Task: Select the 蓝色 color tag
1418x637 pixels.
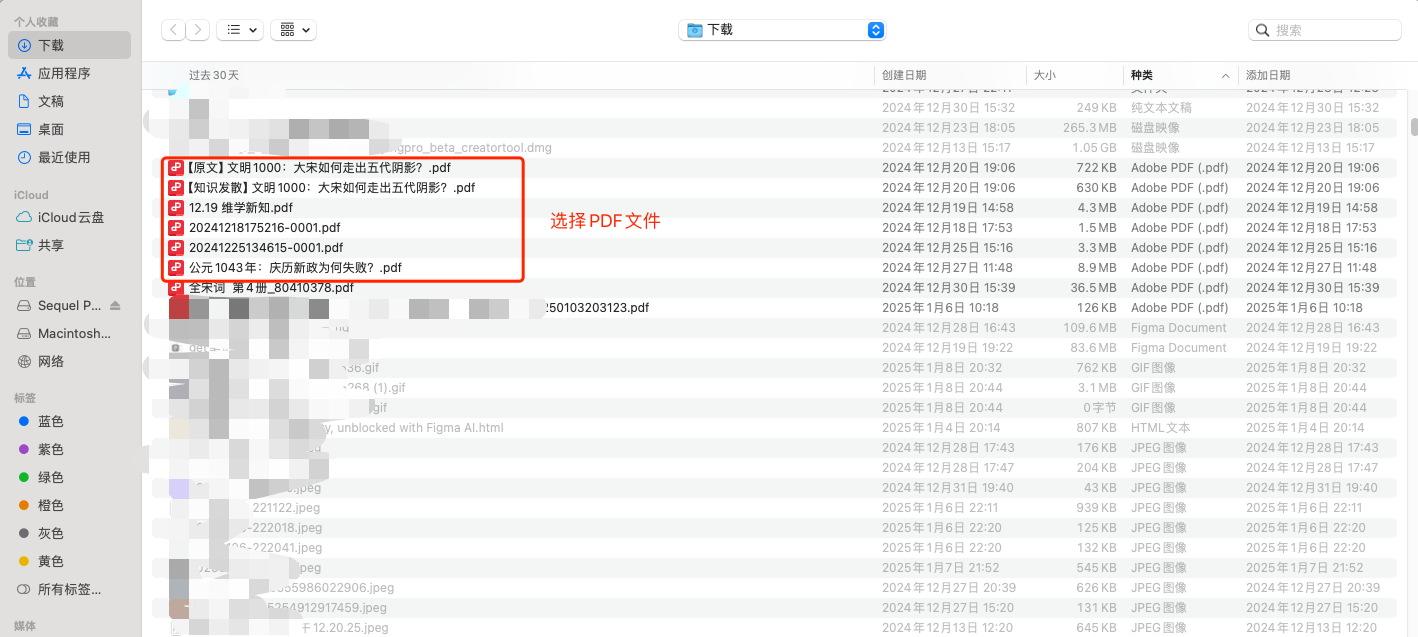Action: click(x=51, y=421)
